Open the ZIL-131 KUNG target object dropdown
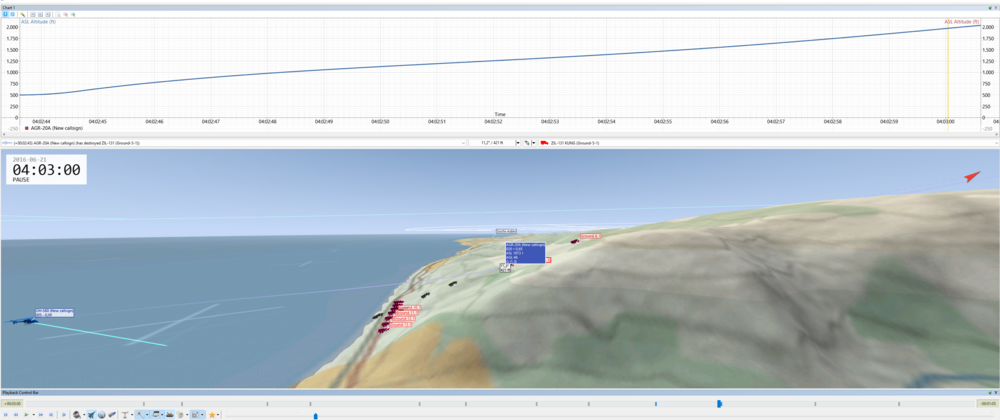Viewport: 1000px width, 420px height. (996, 143)
